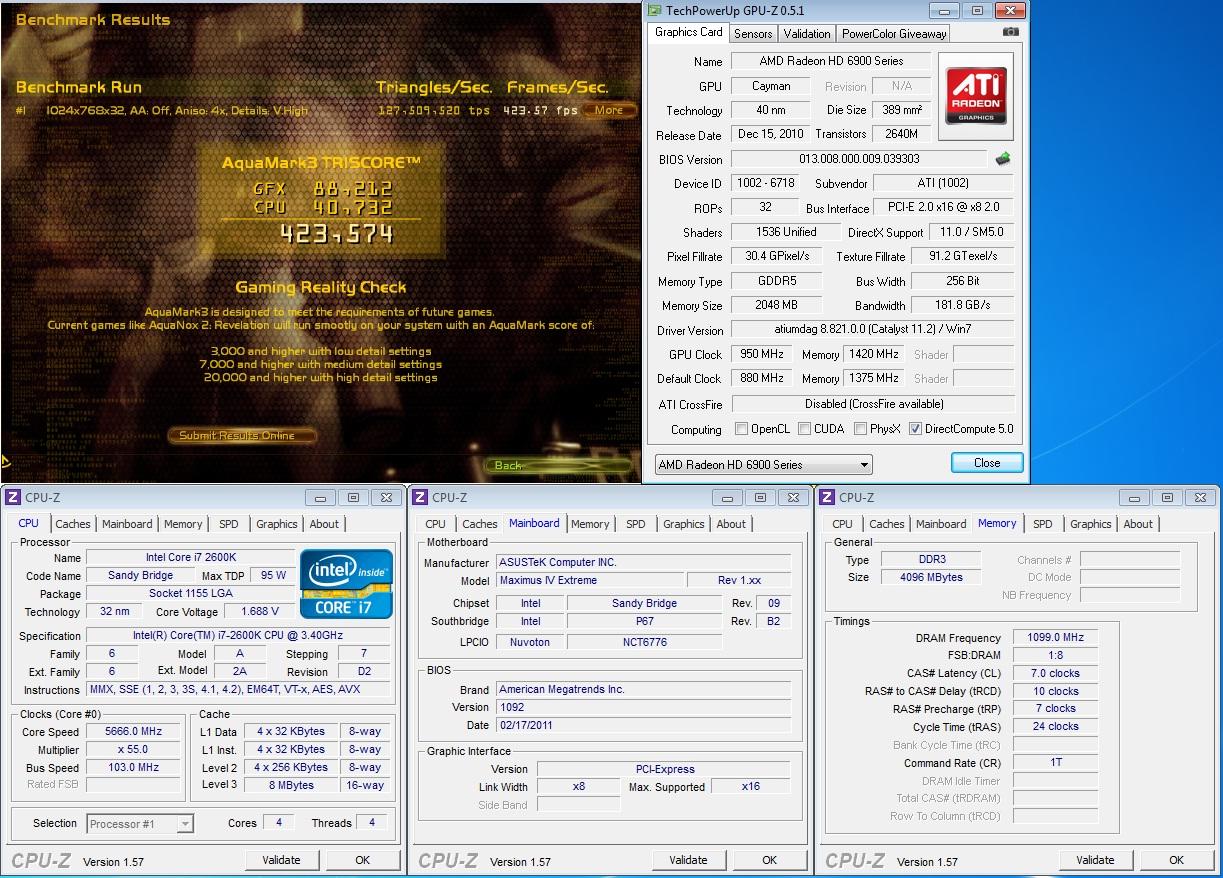Click the Core Voltage 1.688 V value
1223x878 pixels.
coord(260,612)
